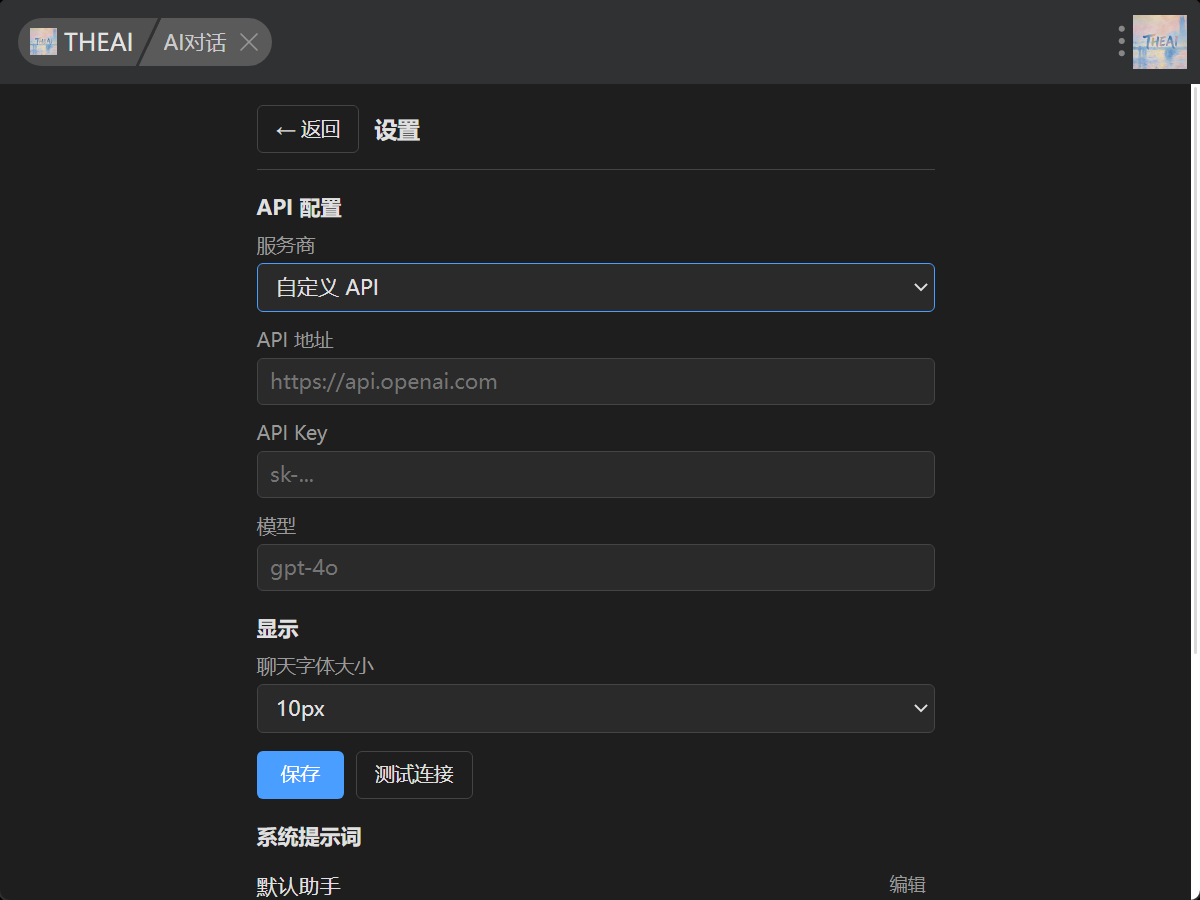Open the three-dot more options menu
Screen dimensions: 1200x900
pyautogui.click(x=1121, y=42)
